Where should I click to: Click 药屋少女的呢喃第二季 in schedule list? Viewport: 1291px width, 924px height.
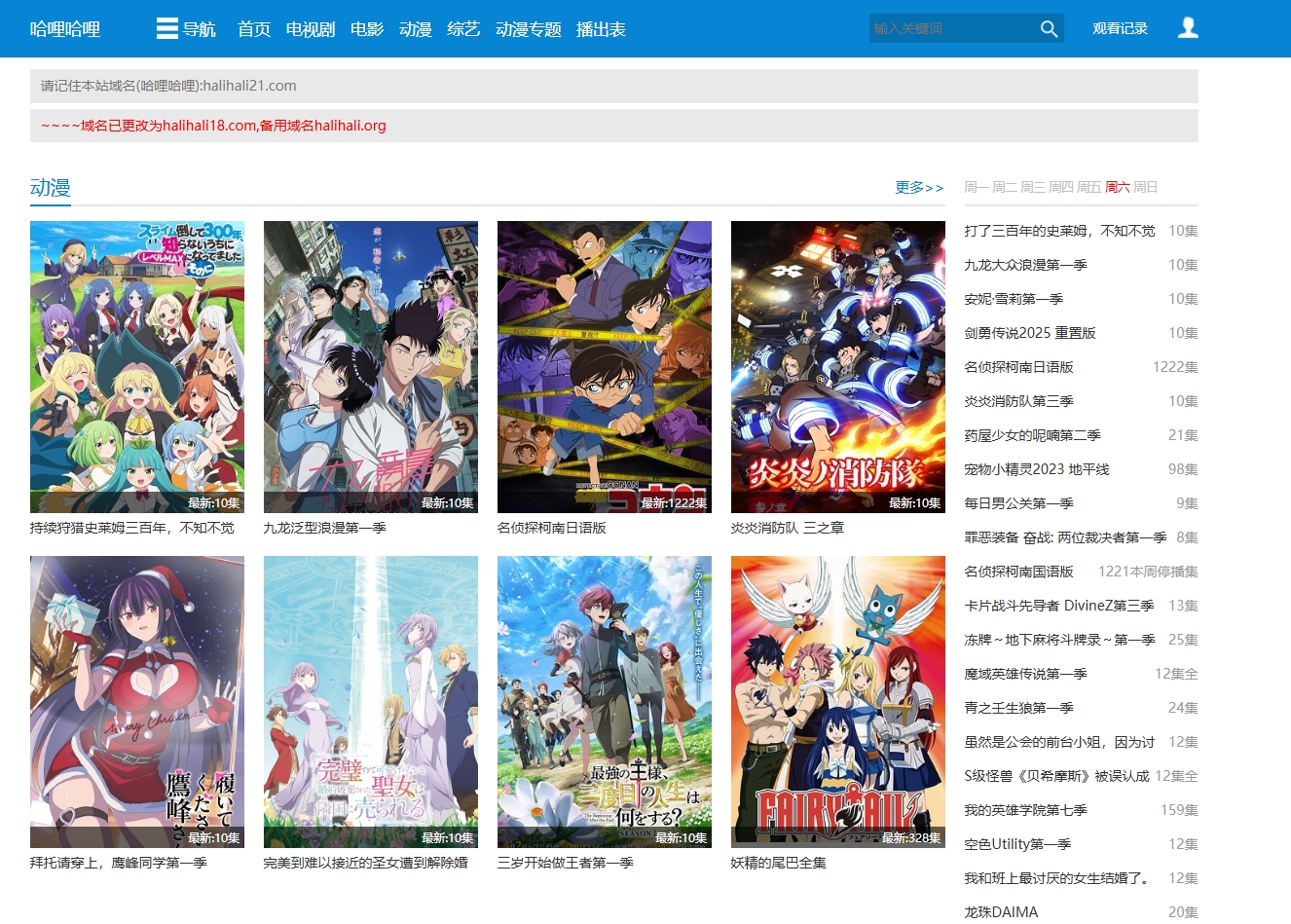point(1032,435)
